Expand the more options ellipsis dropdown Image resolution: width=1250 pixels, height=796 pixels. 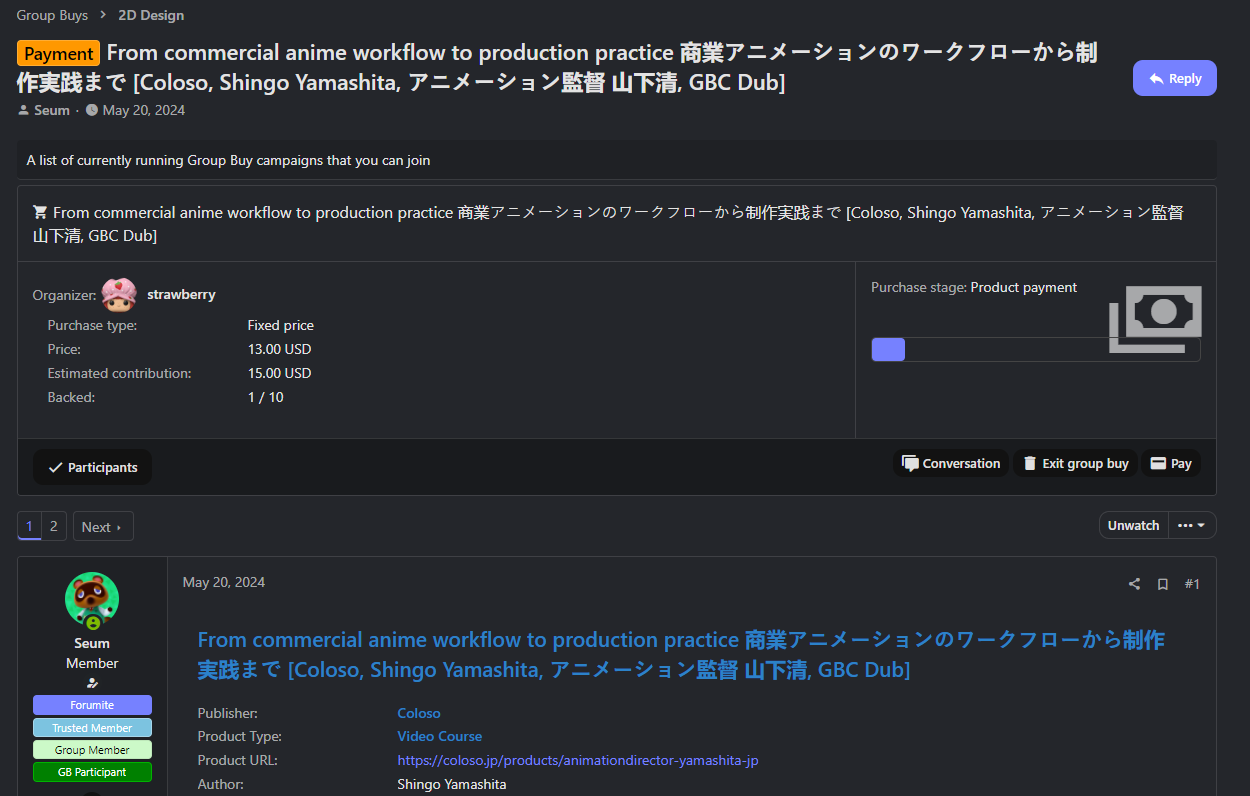(x=1191, y=526)
